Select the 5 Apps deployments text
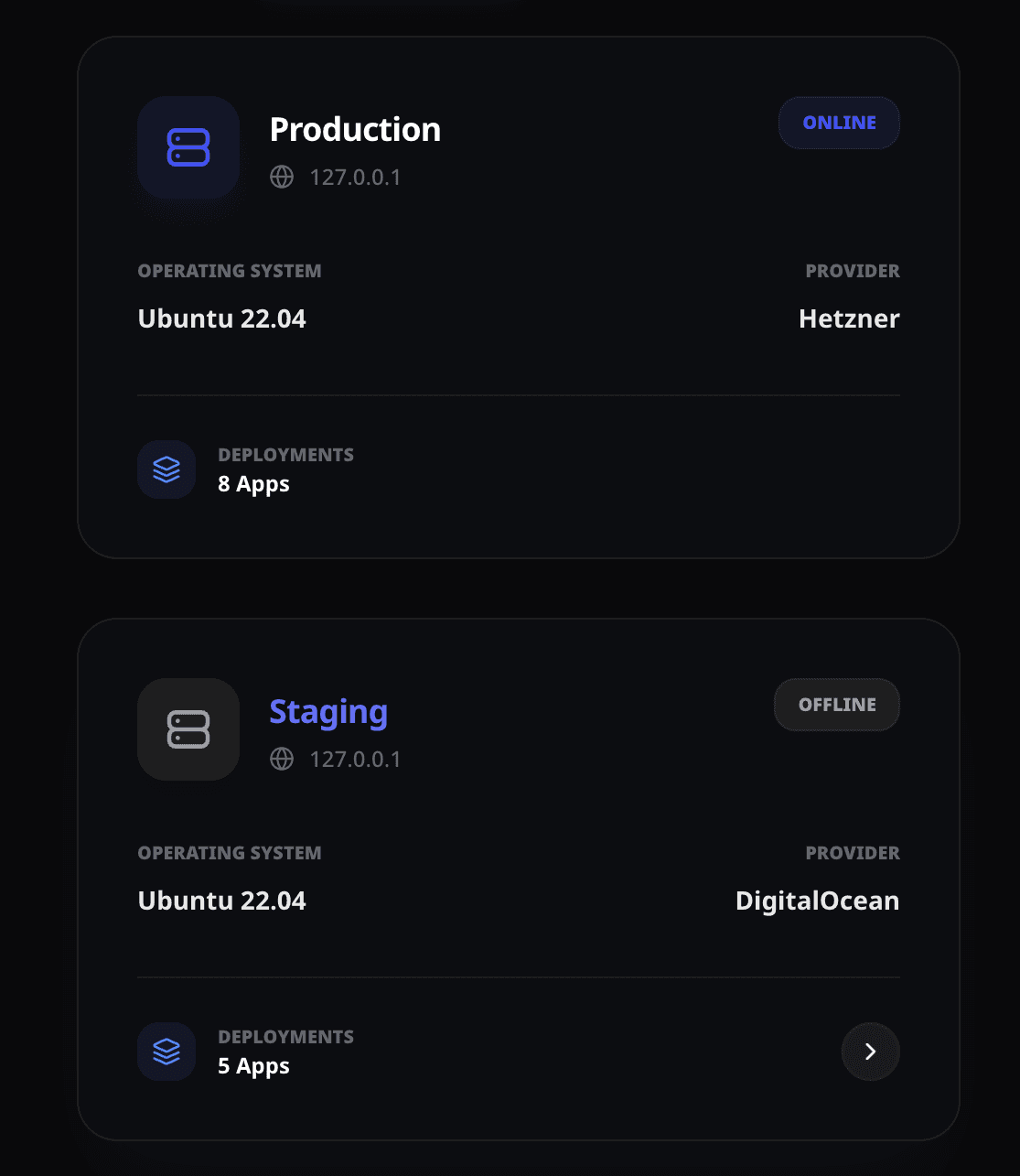Screen dimensions: 1020x1176 [x=253, y=1066]
